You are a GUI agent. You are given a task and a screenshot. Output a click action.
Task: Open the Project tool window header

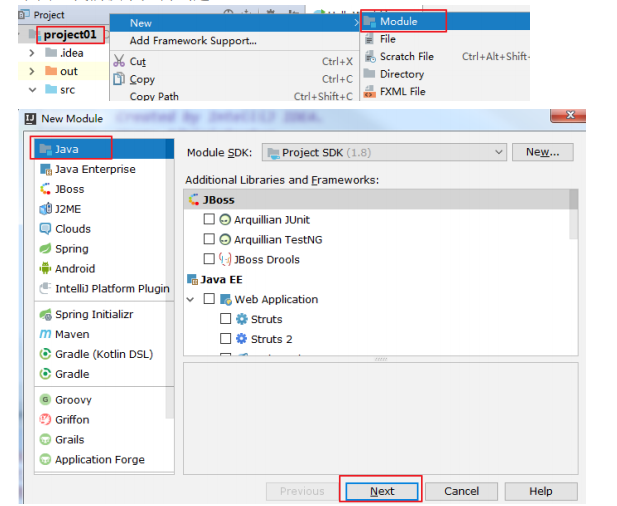[49, 15]
